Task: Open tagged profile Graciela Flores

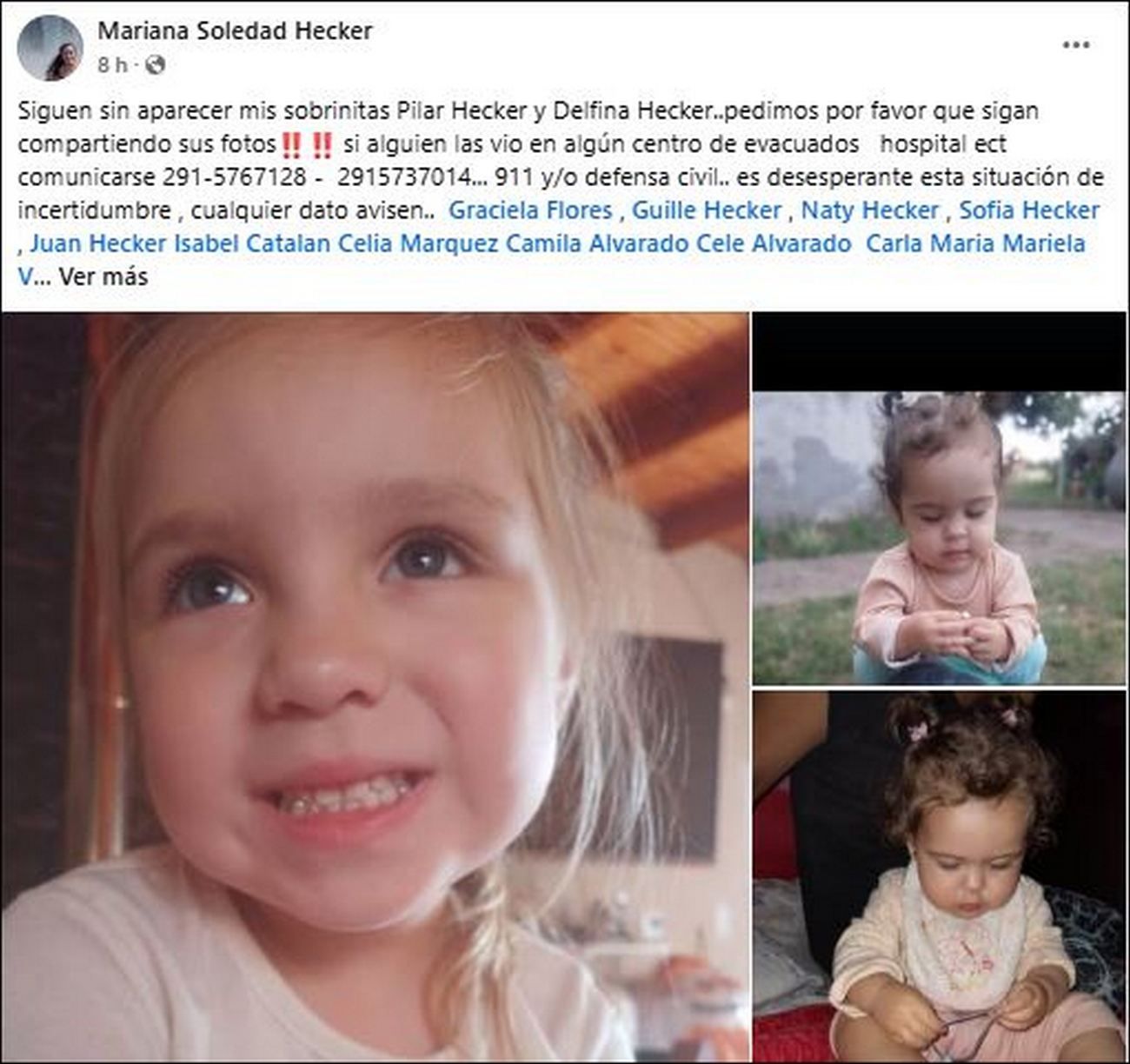Action: pos(530,210)
